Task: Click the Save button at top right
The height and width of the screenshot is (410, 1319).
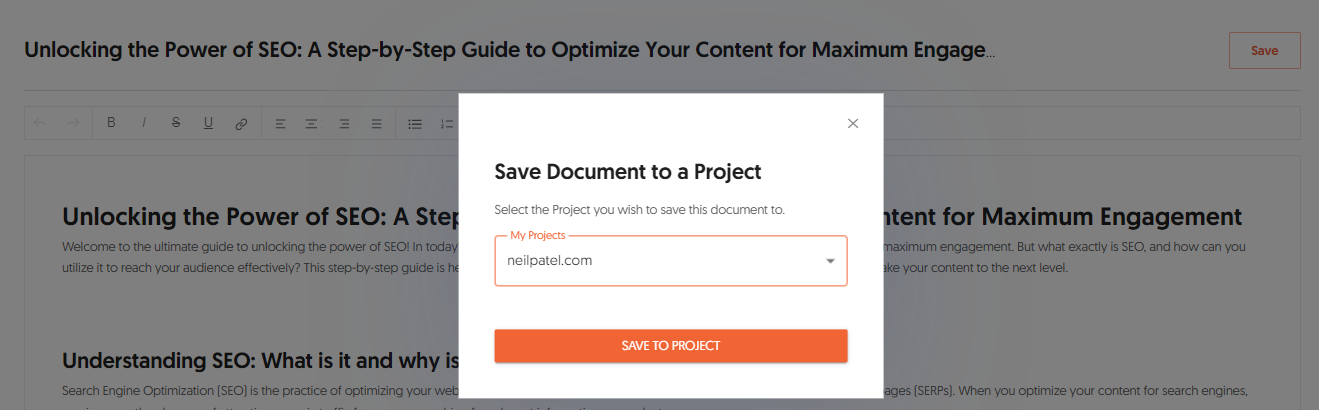Action: (x=1264, y=50)
